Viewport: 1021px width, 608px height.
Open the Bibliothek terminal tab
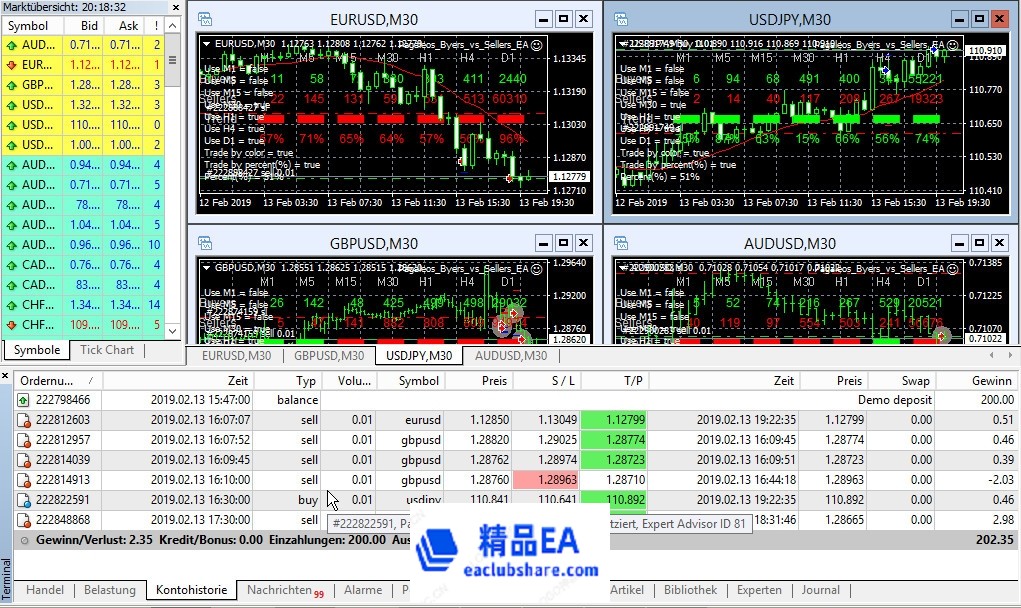[690, 590]
